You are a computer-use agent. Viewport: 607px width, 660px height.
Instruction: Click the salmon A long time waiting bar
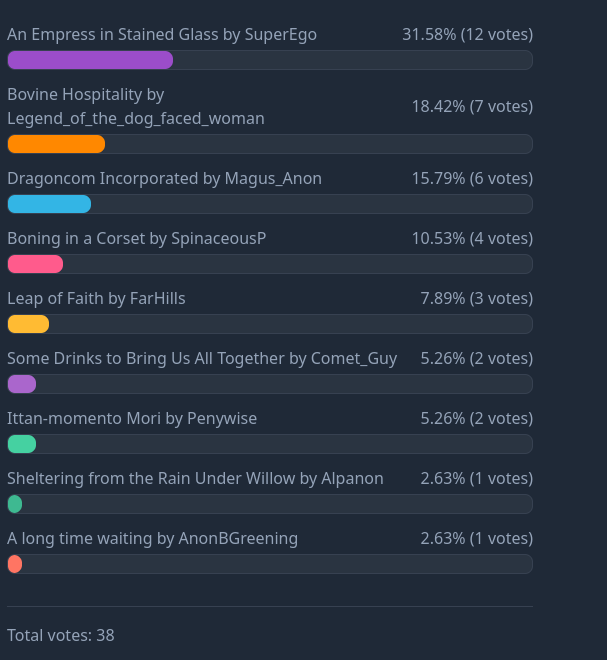pos(15,564)
